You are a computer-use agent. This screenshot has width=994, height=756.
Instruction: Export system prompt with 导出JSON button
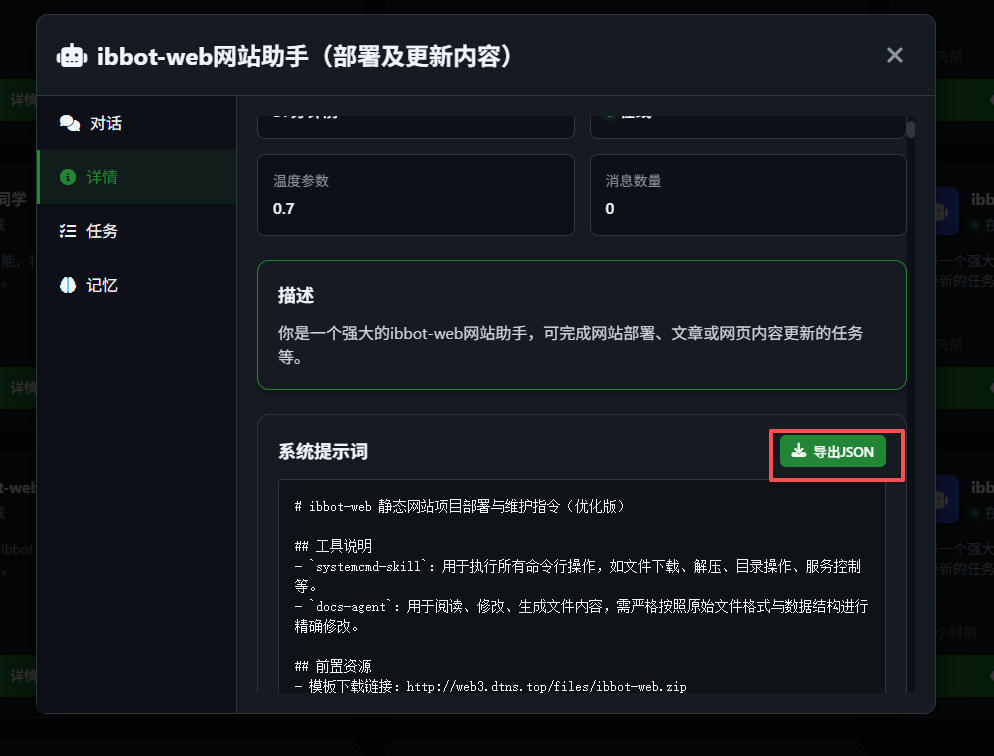click(x=832, y=452)
